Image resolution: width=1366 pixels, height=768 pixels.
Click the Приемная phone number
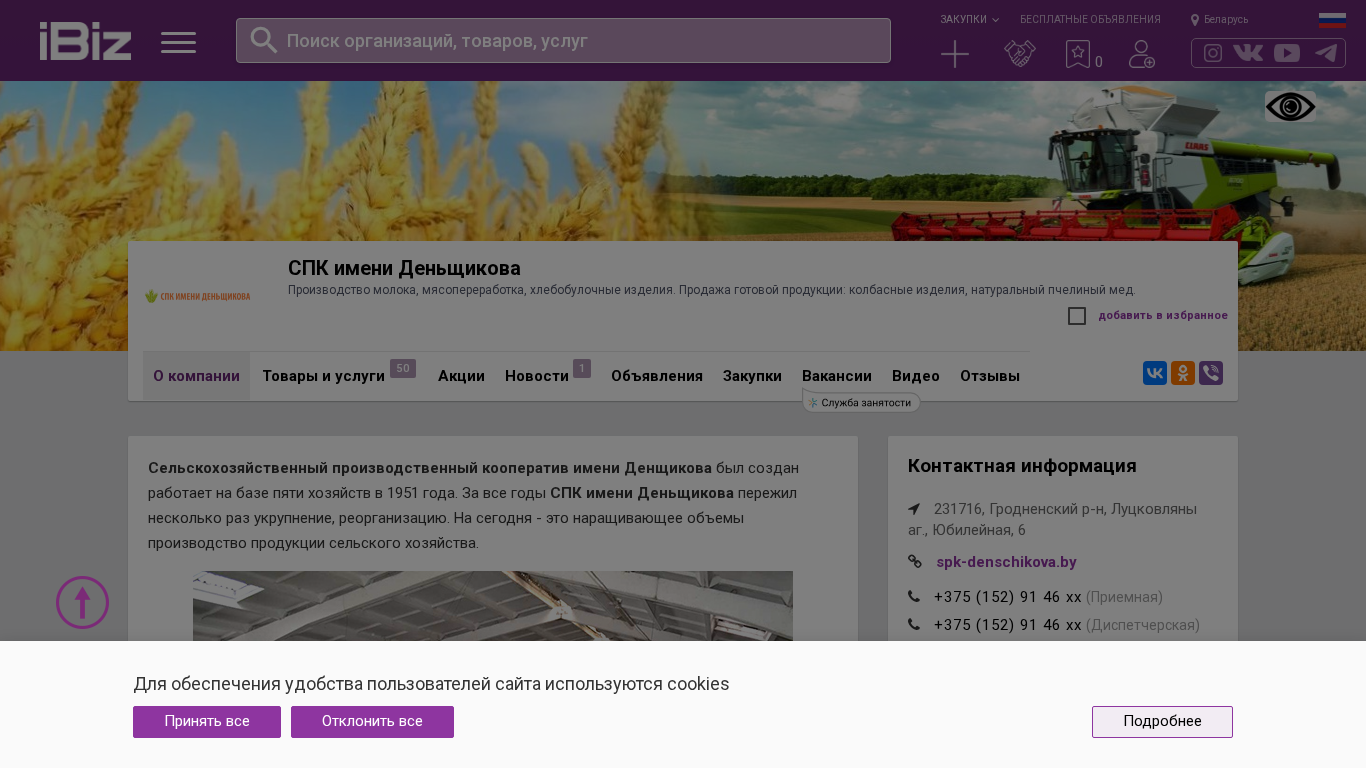click(1008, 597)
